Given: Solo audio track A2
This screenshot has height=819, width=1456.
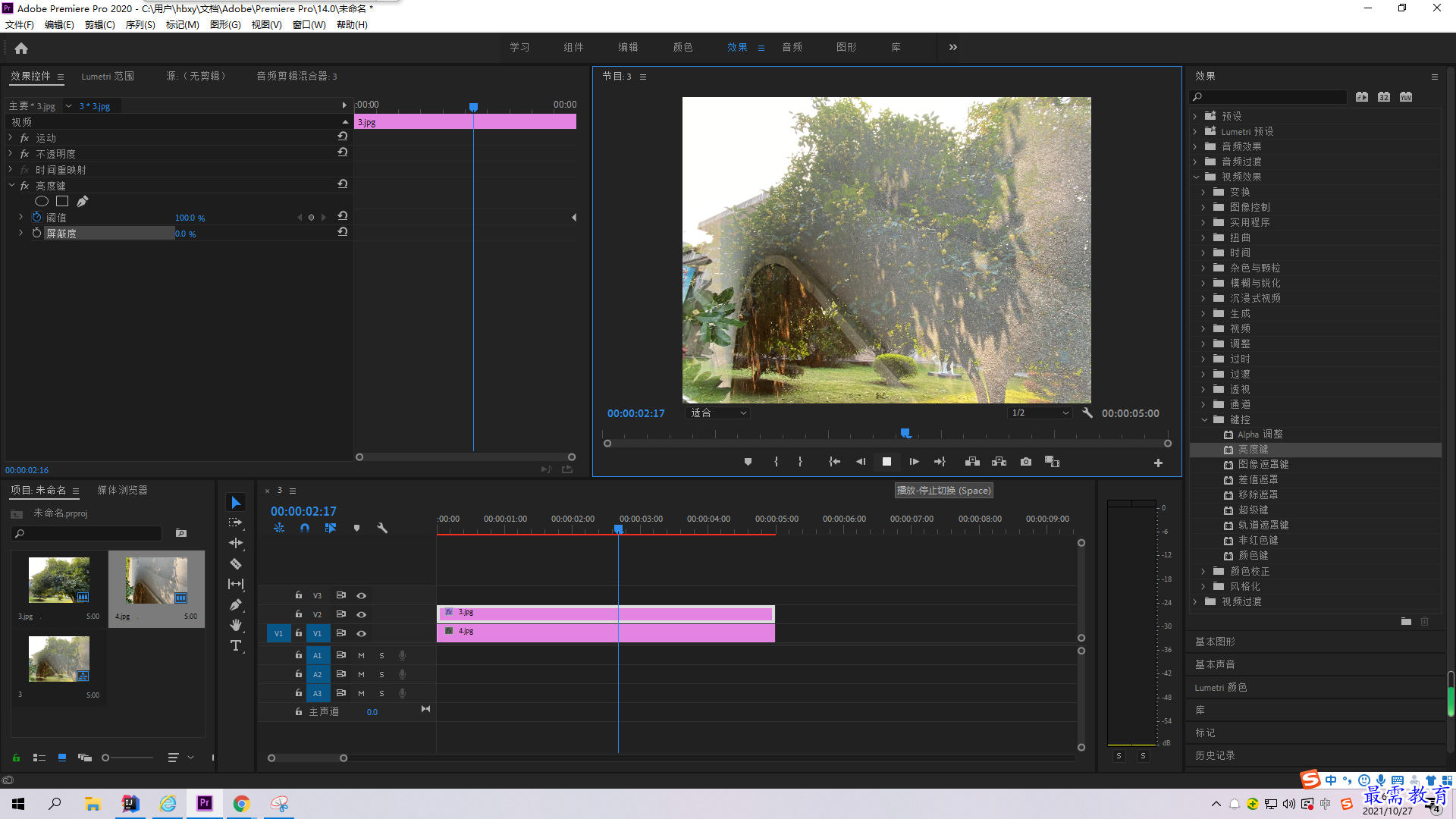Looking at the screenshot, I should (381, 674).
